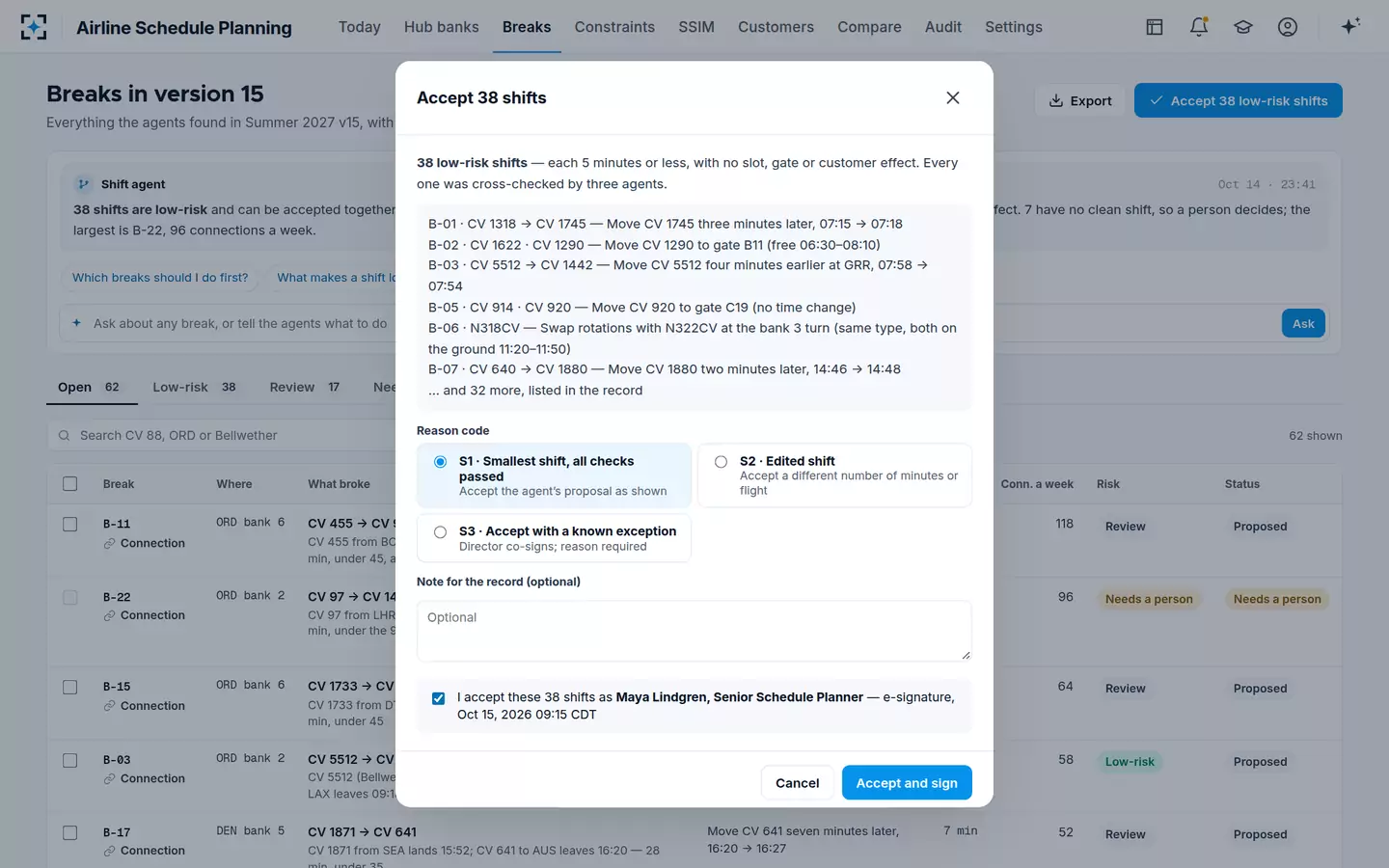Image resolution: width=1389 pixels, height=868 pixels.
Task: Open the Constraints nav tab
Action: pos(614,27)
